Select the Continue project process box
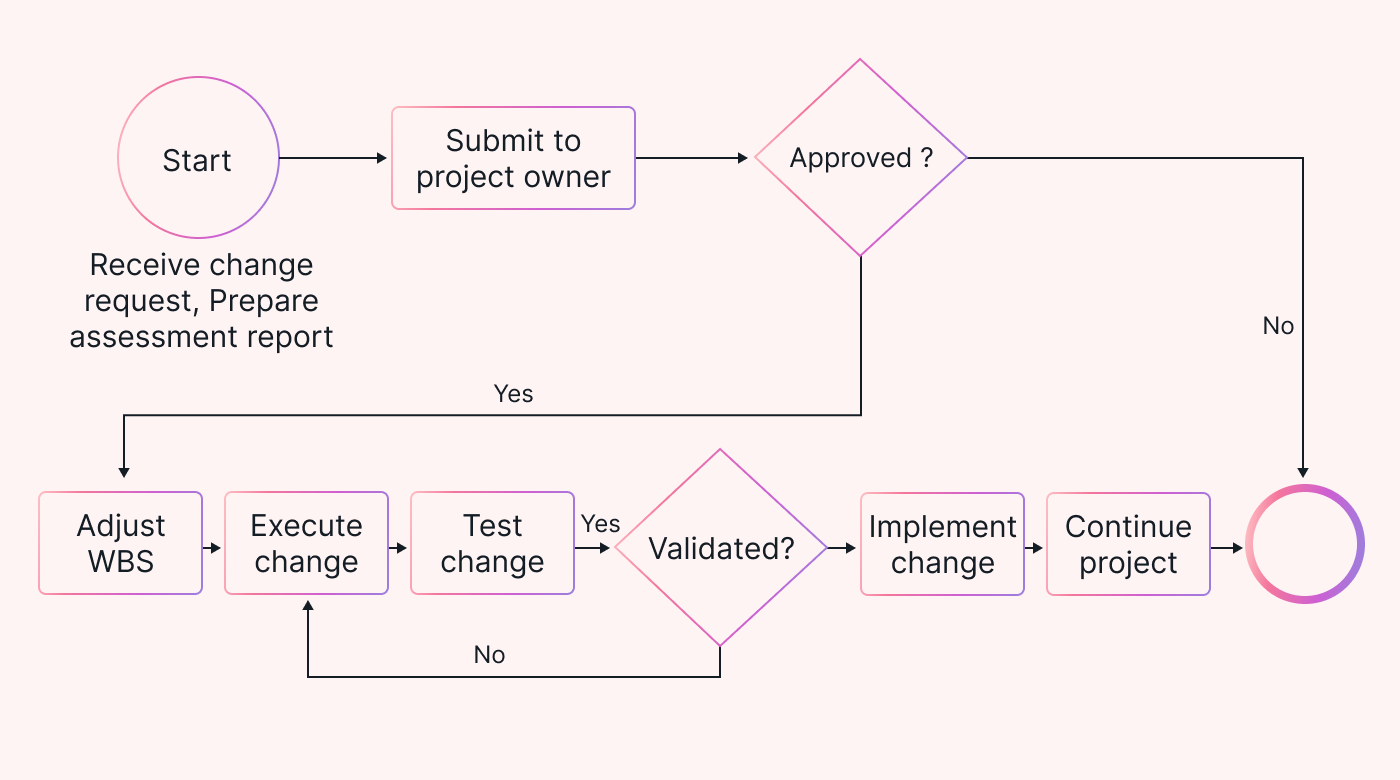Viewport: 1400px width, 780px height. (x=1128, y=544)
